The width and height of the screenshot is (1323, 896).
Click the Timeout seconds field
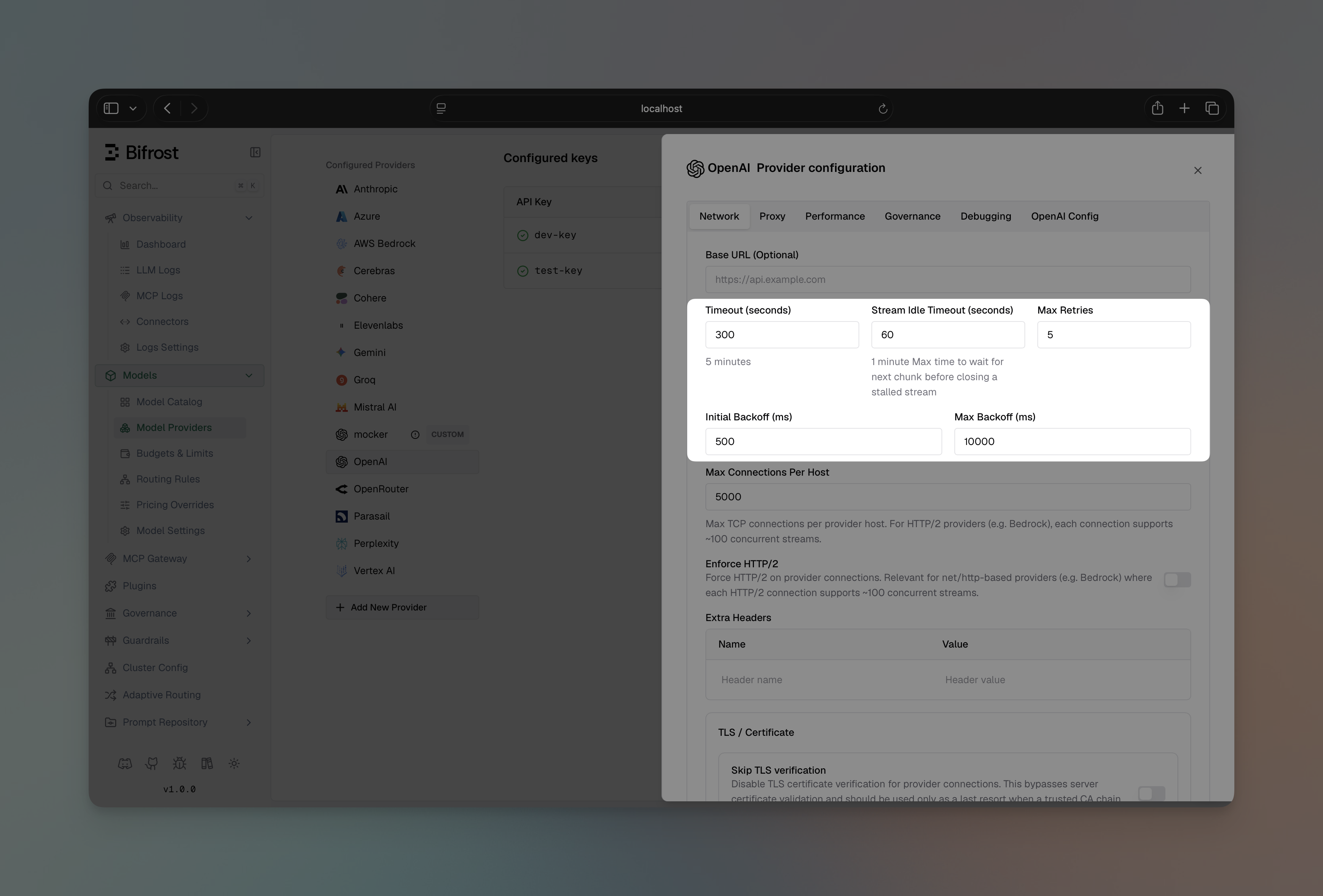(x=782, y=334)
